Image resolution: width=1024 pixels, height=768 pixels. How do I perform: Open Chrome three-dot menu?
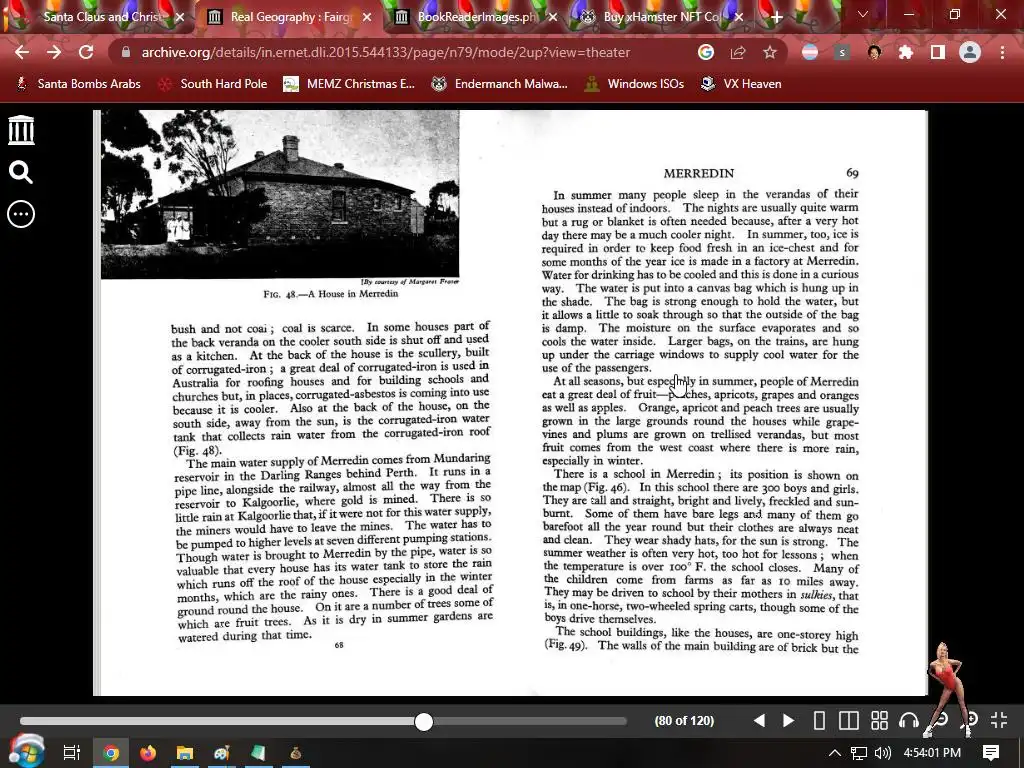1002,52
